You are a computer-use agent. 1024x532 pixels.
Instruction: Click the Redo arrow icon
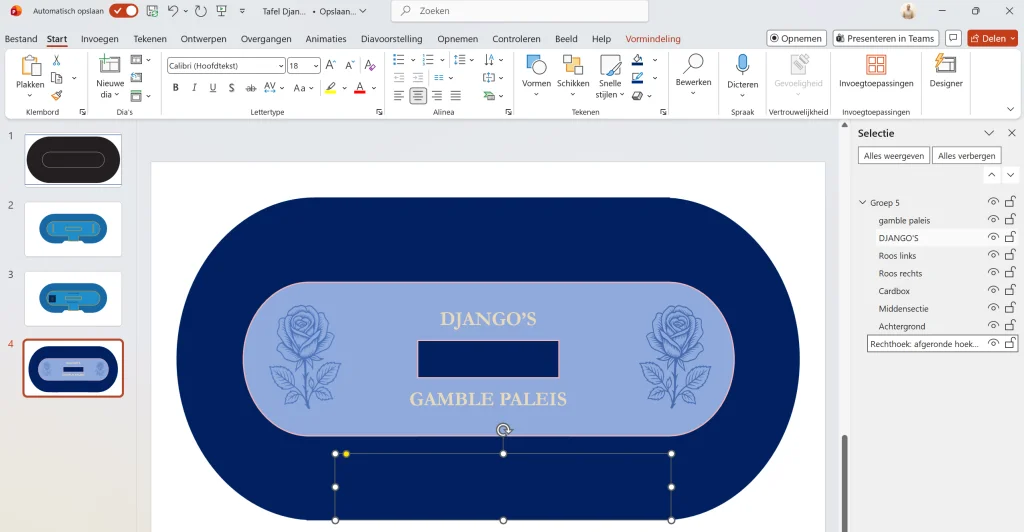tap(201, 11)
